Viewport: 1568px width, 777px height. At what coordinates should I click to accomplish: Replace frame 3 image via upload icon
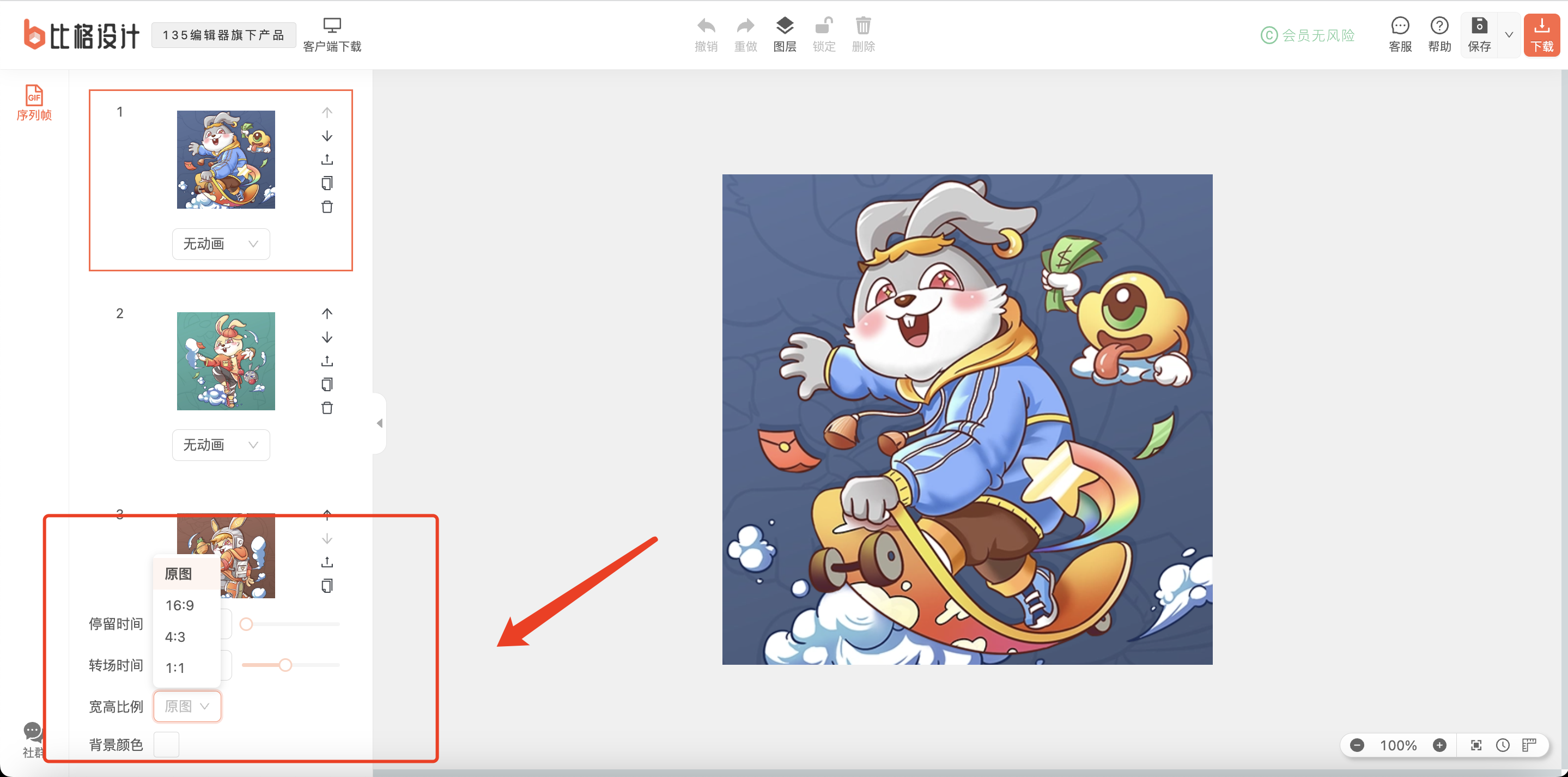point(327,562)
